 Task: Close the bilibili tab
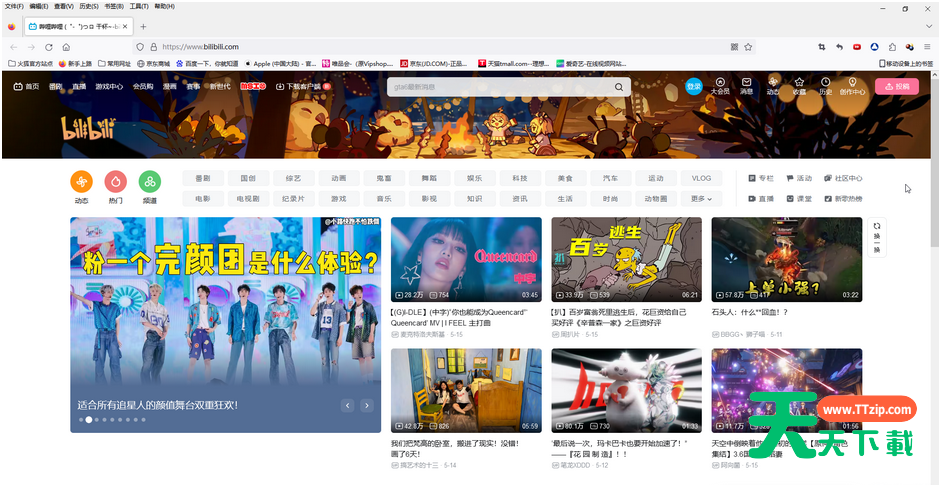click(x=127, y=26)
